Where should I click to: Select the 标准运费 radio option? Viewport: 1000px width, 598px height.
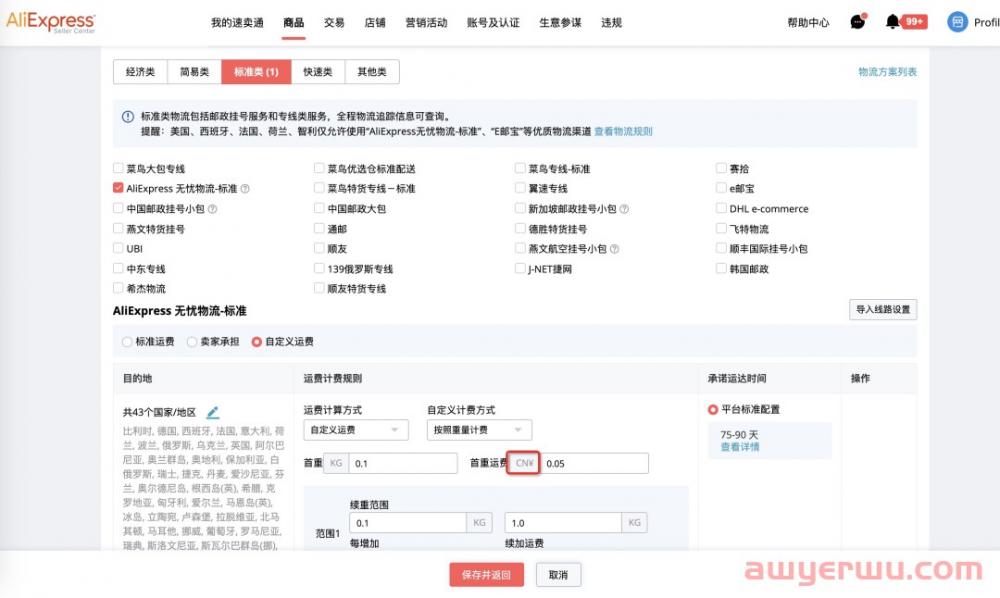[127, 342]
